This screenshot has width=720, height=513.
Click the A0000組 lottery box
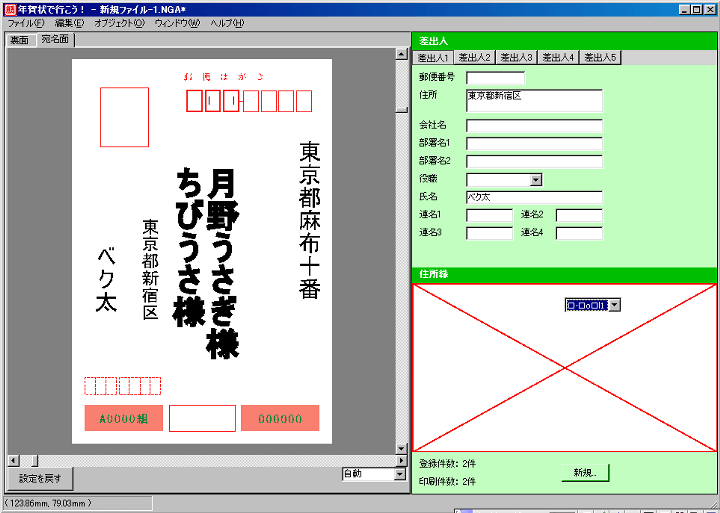tap(124, 418)
